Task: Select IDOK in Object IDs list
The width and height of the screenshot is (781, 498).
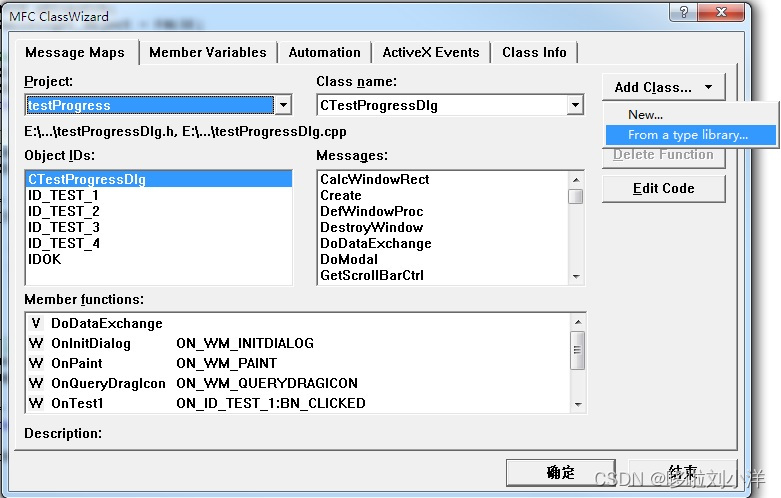Action: (158, 259)
